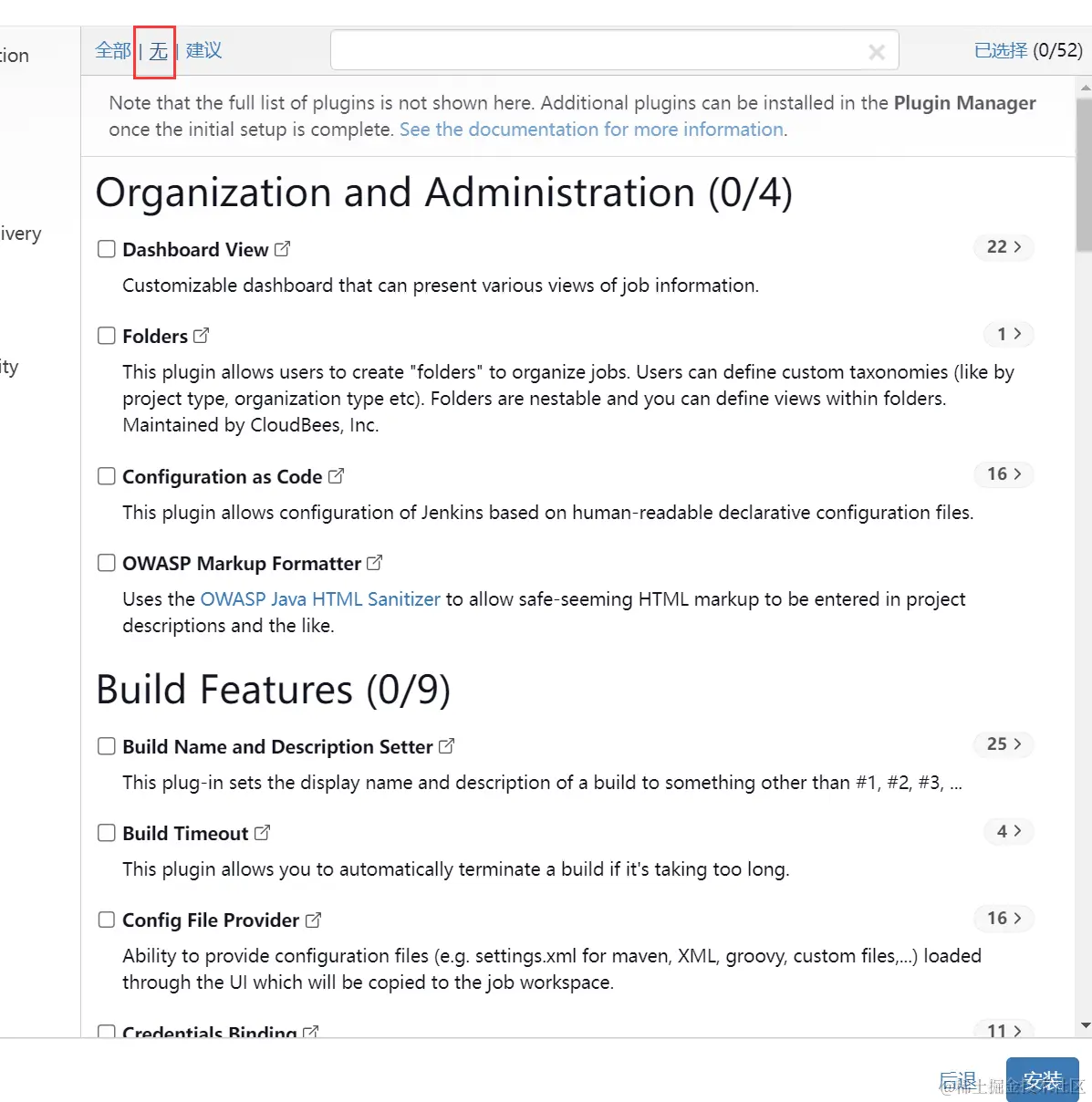The width and height of the screenshot is (1092, 1102).
Task: Open Configuration as Code external link icon
Action: point(336,475)
